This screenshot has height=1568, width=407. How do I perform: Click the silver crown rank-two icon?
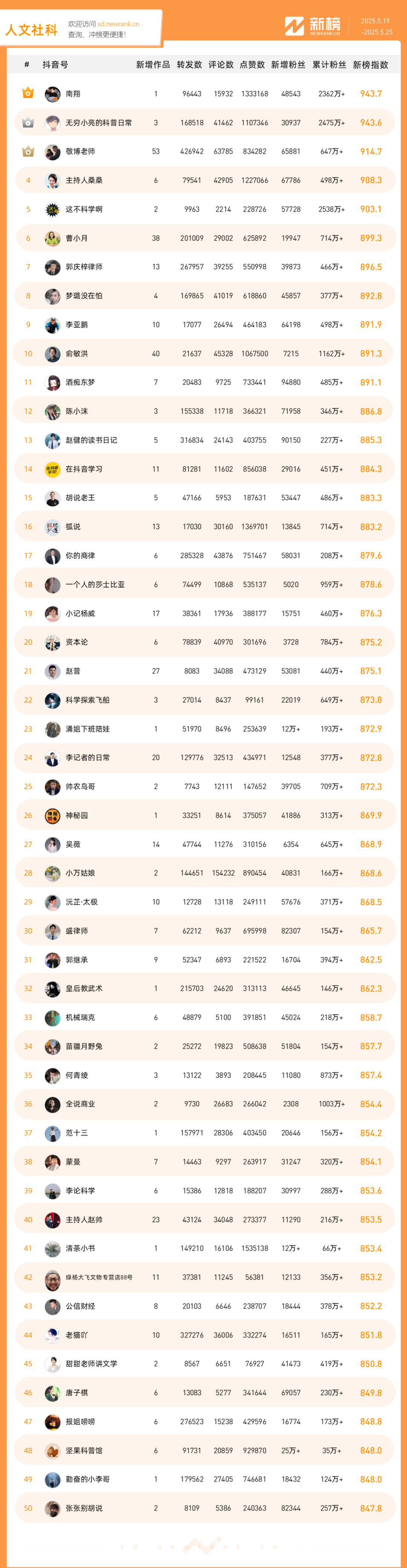[x=28, y=122]
